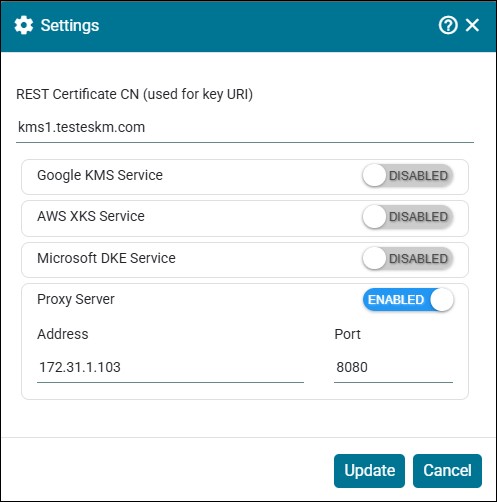Click the proxy Address input field
This screenshot has width=497, height=502.
point(170,368)
